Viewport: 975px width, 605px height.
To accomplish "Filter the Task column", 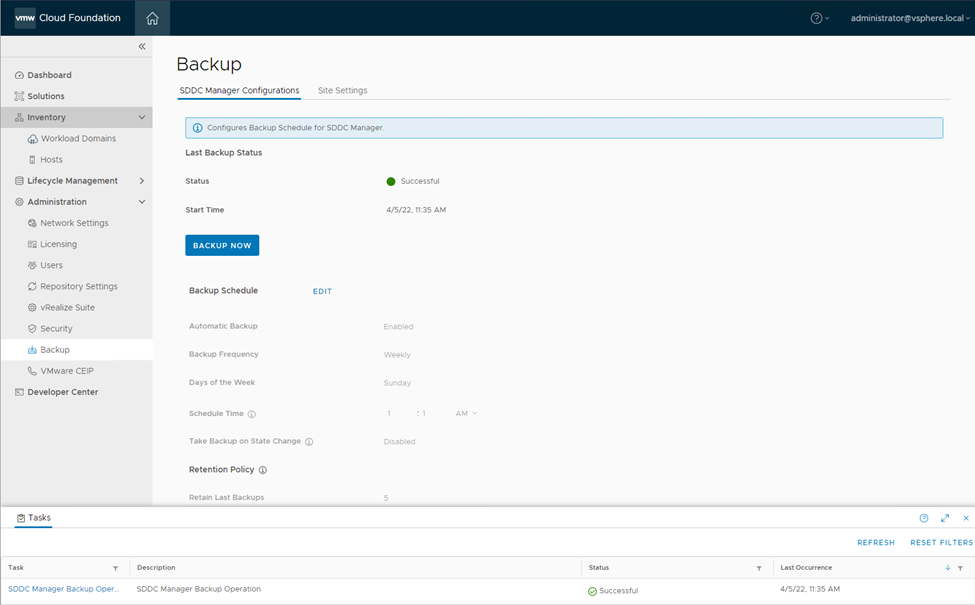I will [x=115, y=568].
